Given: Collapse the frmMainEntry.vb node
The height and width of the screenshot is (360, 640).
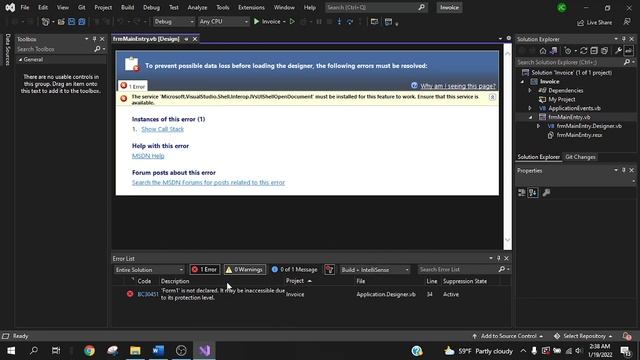Looking at the screenshot, I should tap(531, 117).
